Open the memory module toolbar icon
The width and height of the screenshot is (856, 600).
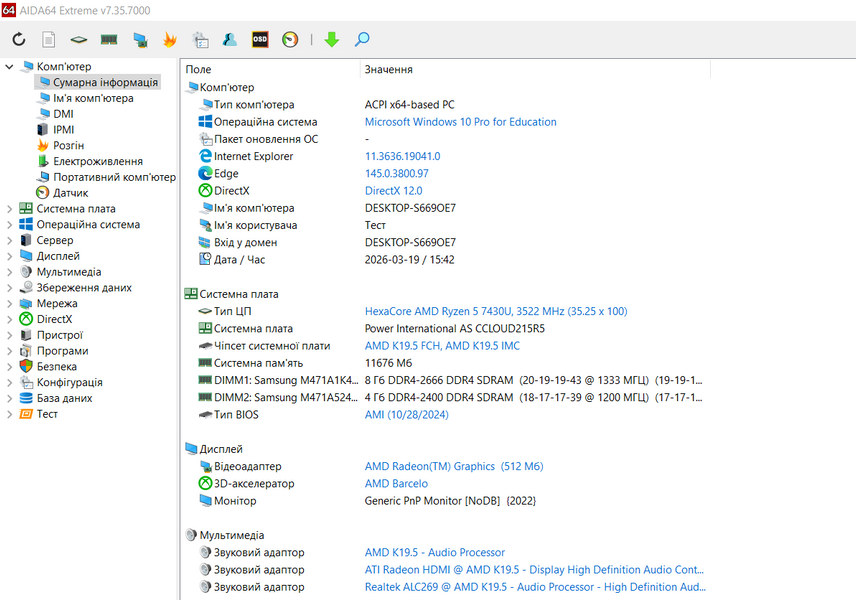[109, 39]
